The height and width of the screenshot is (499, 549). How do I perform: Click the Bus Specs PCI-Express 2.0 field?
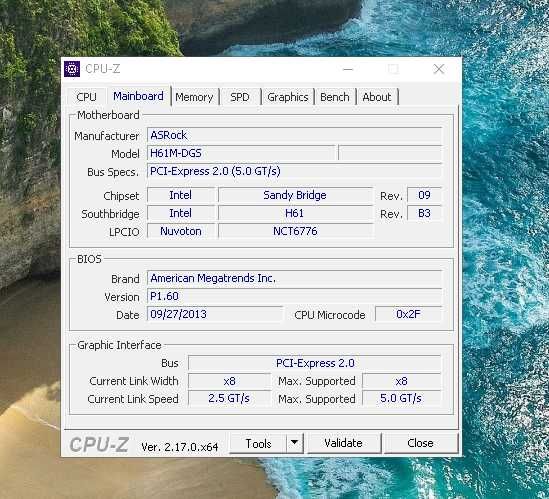coord(294,171)
